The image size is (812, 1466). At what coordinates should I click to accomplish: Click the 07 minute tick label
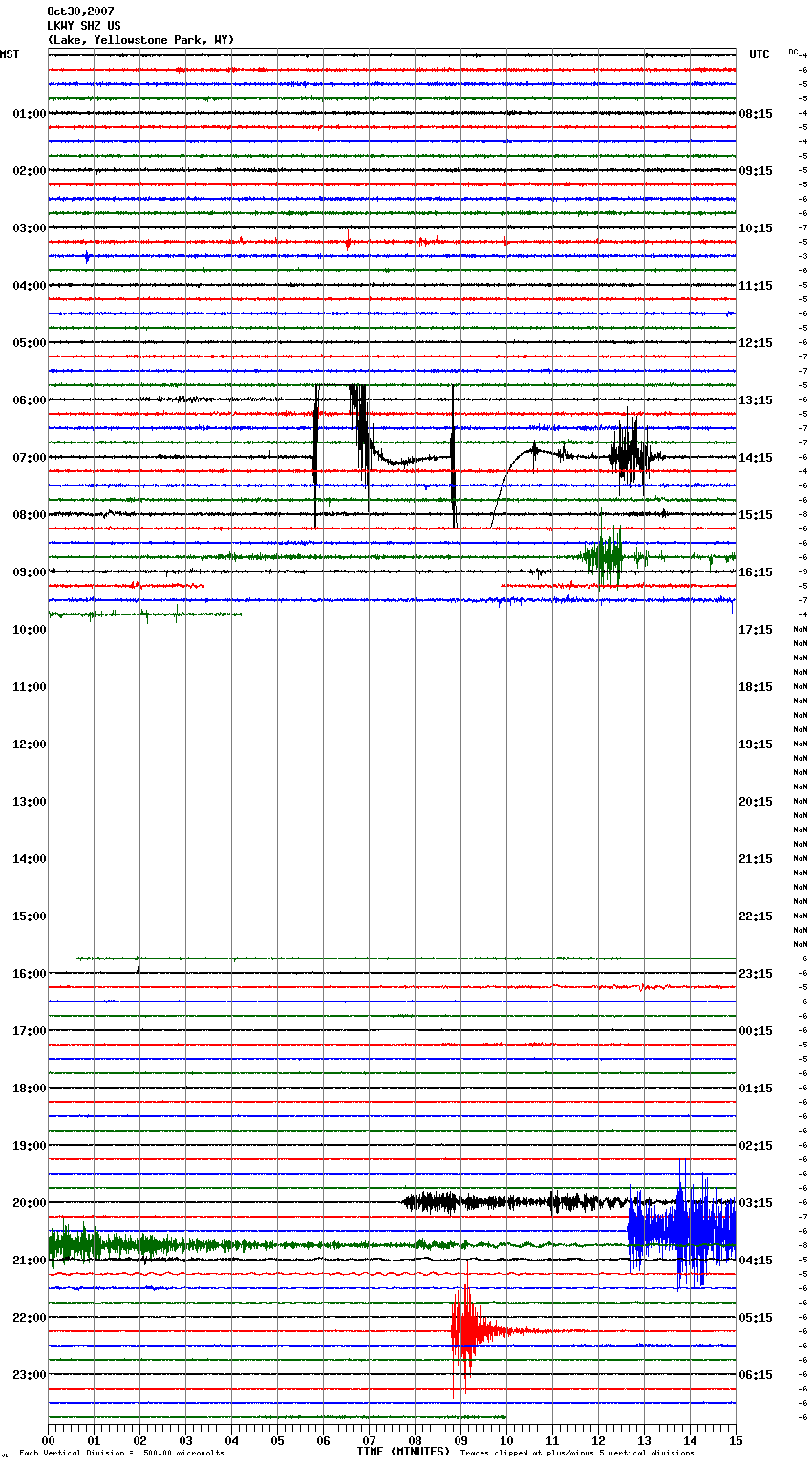(369, 1441)
